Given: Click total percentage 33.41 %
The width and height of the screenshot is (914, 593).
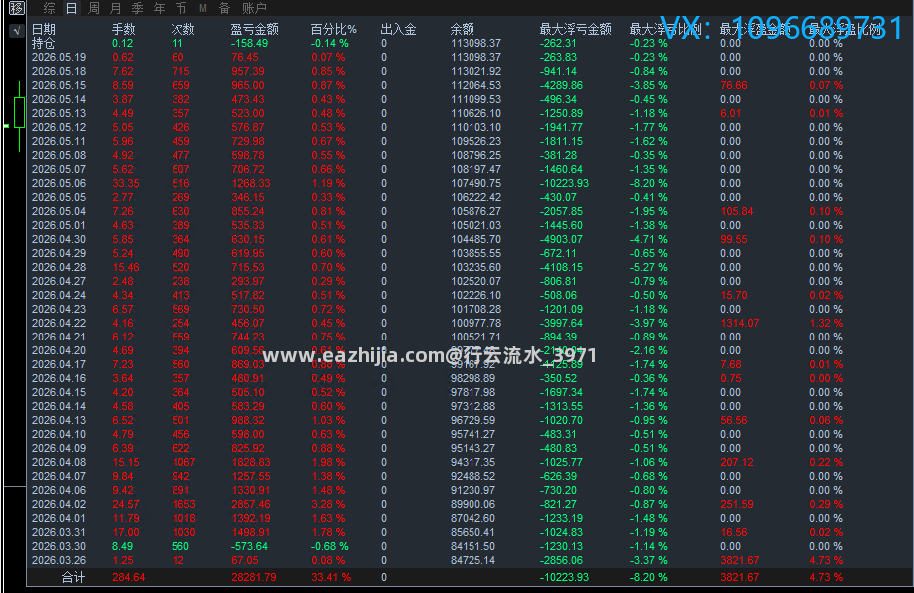Looking at the screenshot, I should [x=331, y=577].
